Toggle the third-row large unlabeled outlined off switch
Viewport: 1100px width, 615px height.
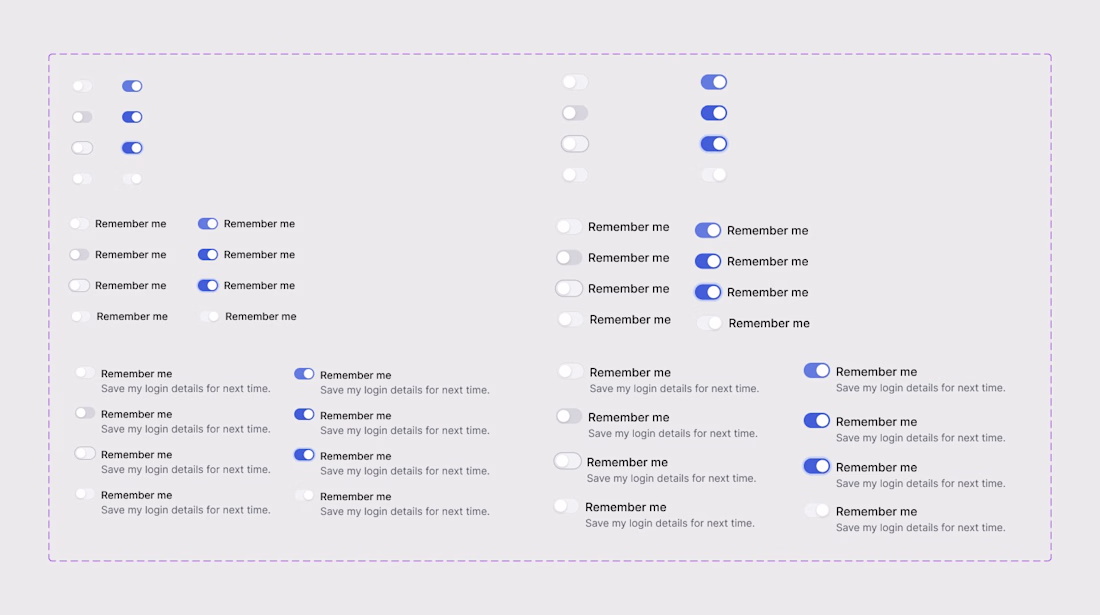point(575,144)
